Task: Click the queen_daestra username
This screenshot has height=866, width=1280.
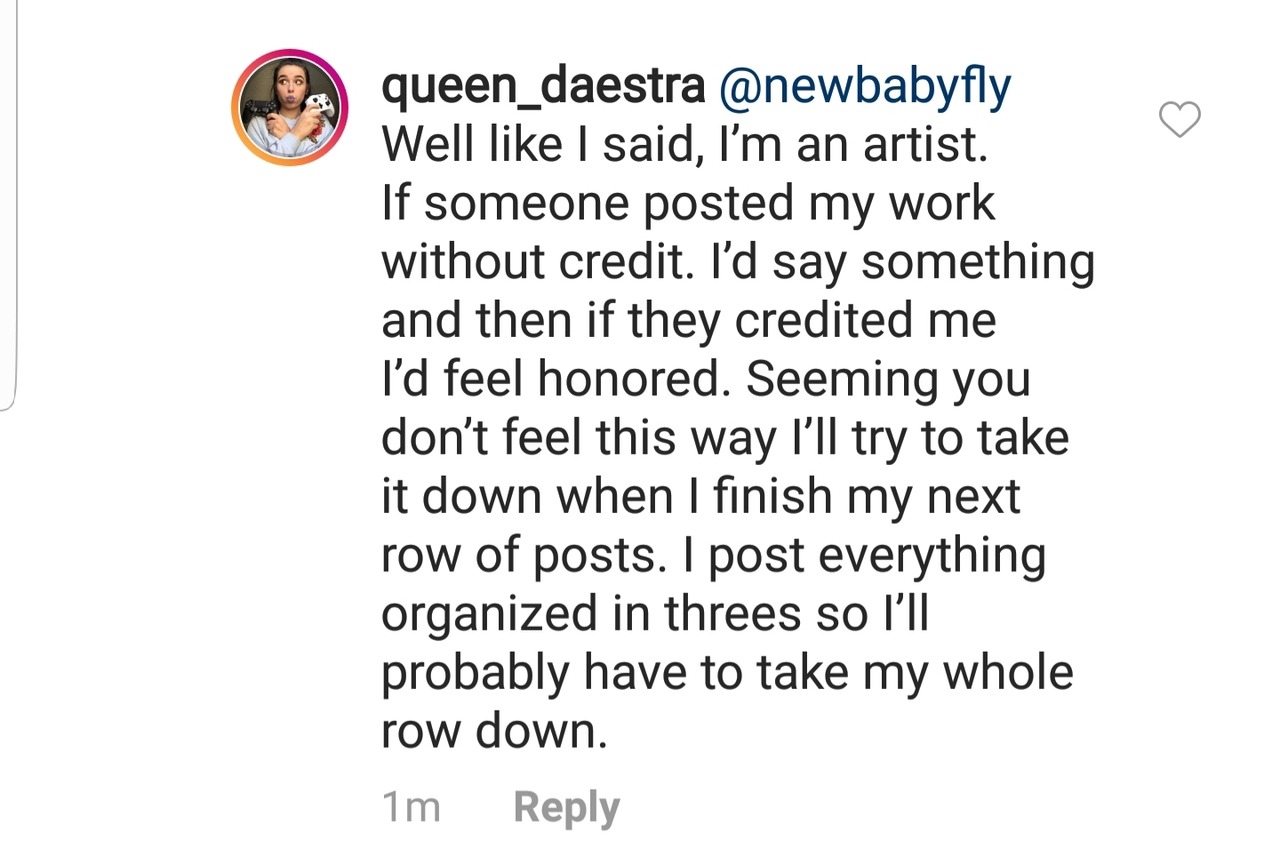Action: tap(542, 88)
